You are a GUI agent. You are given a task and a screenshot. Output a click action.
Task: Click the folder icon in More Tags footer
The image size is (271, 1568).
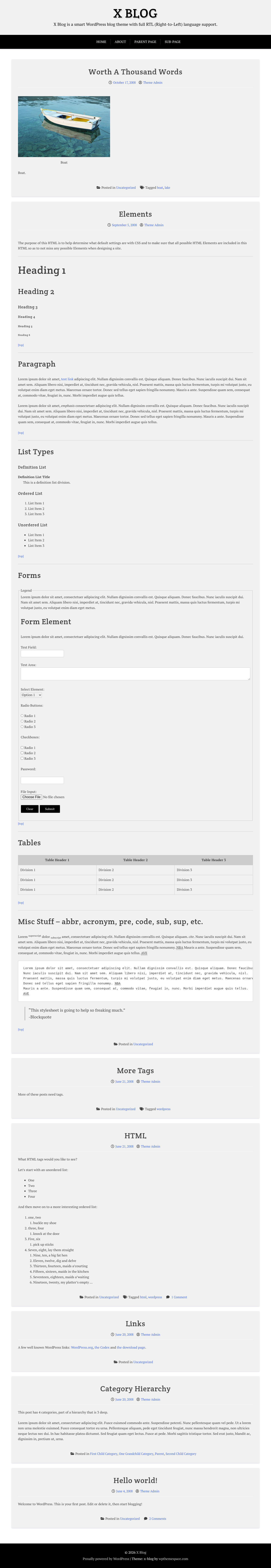[98, 1109]
